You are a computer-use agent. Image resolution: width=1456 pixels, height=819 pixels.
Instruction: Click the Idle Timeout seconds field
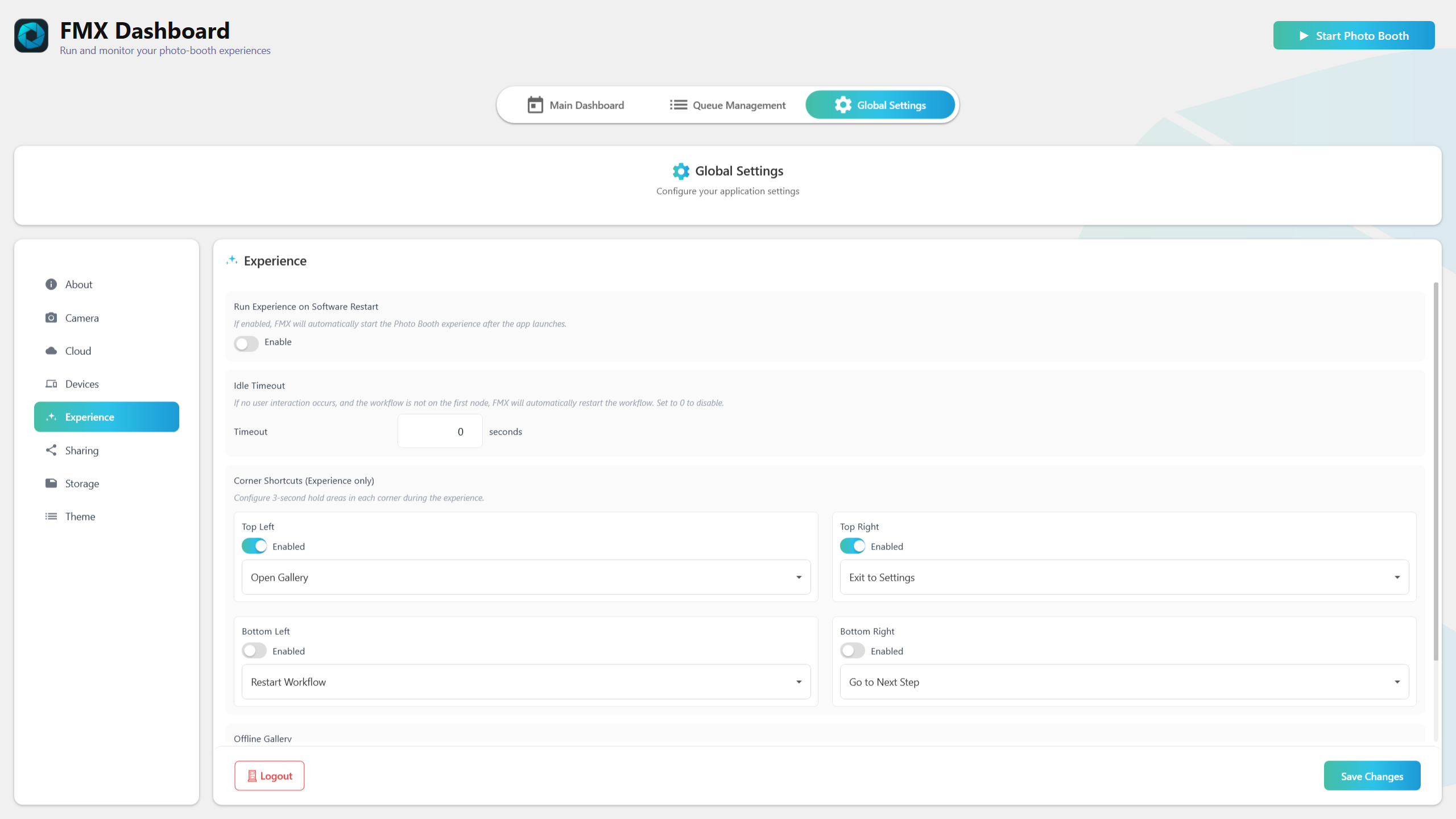pos(440,432)
